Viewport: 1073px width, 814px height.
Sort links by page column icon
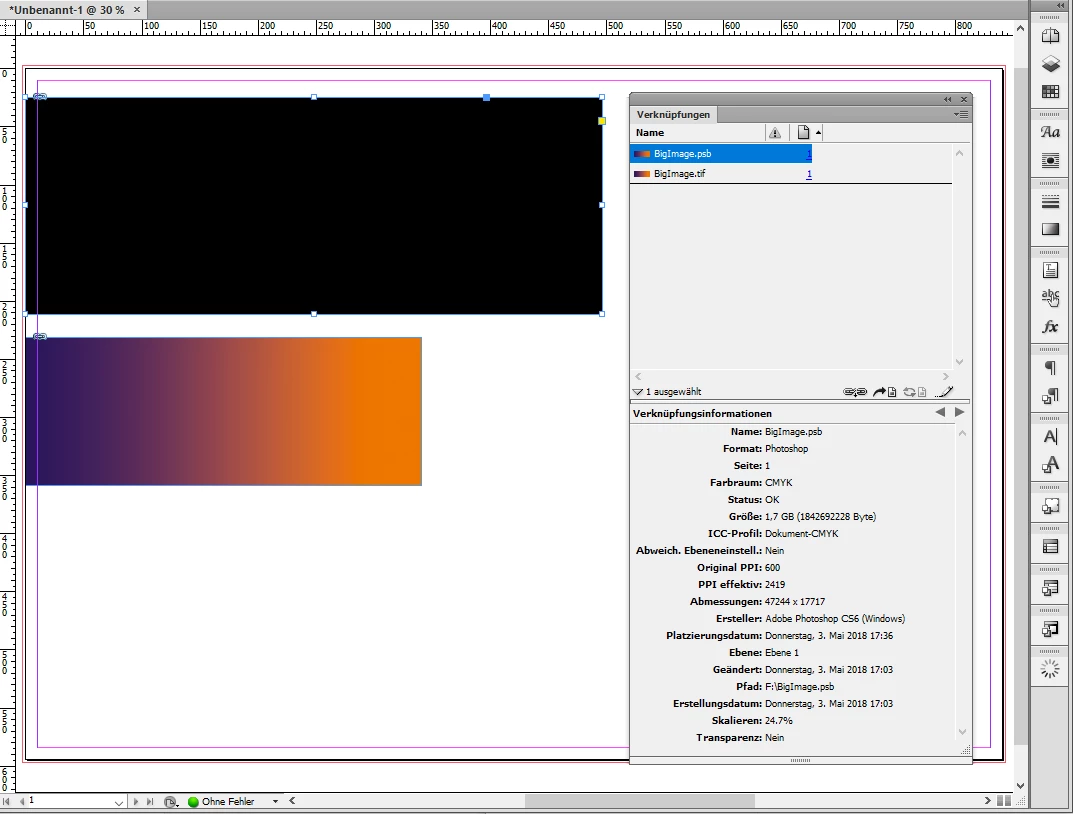[803, 133]
